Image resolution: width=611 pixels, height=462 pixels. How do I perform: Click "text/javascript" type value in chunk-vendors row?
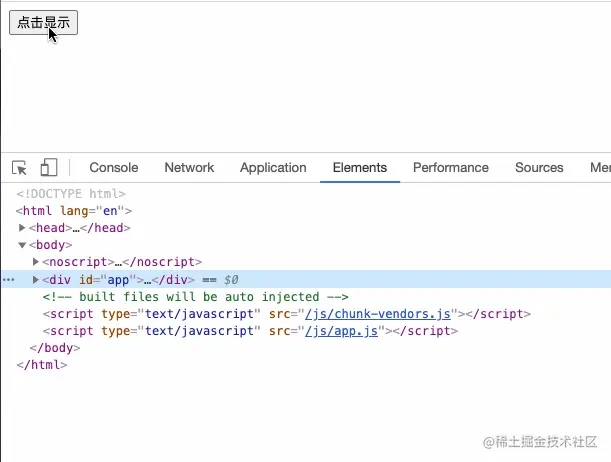199,314
